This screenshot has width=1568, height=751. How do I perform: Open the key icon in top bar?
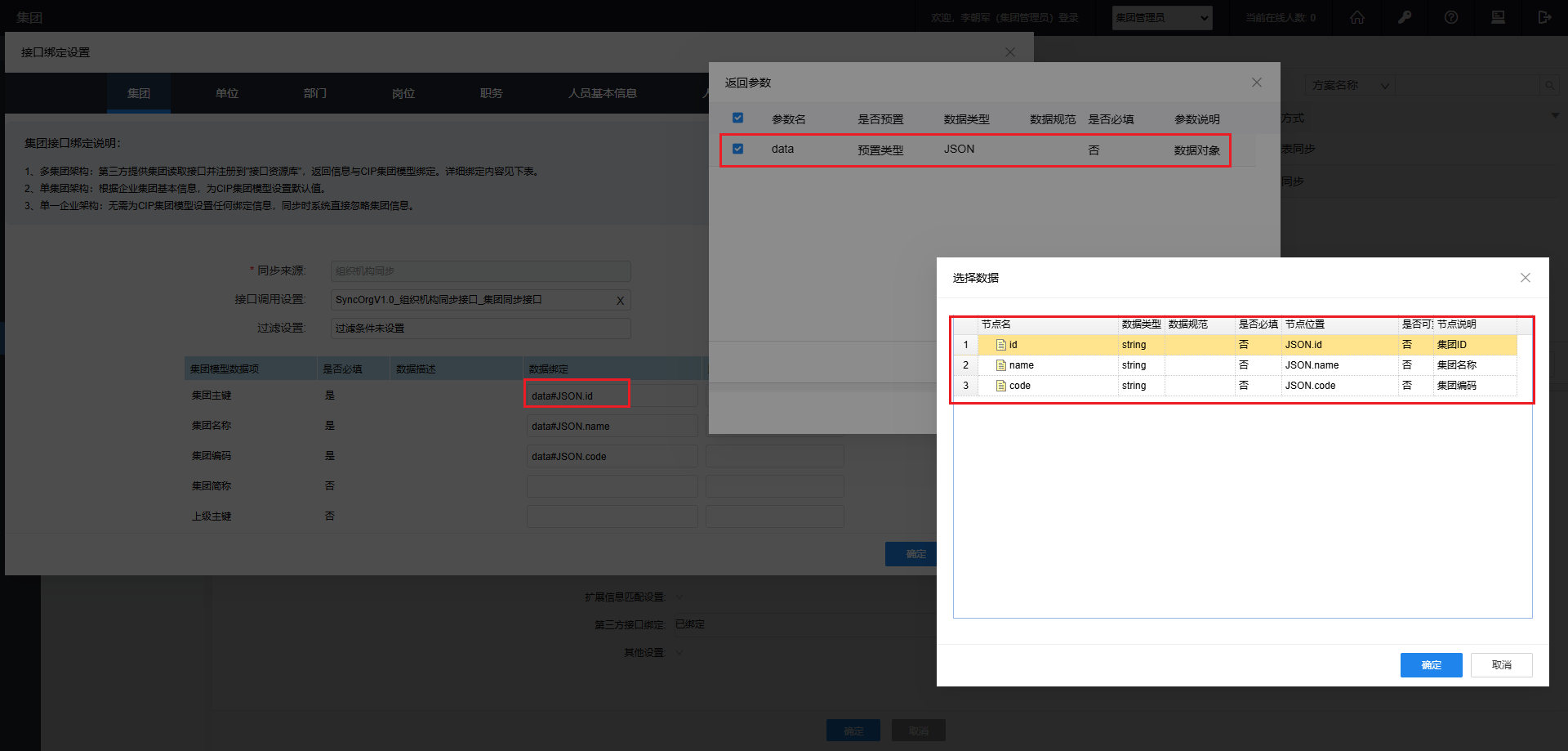tap(1405, 17)
